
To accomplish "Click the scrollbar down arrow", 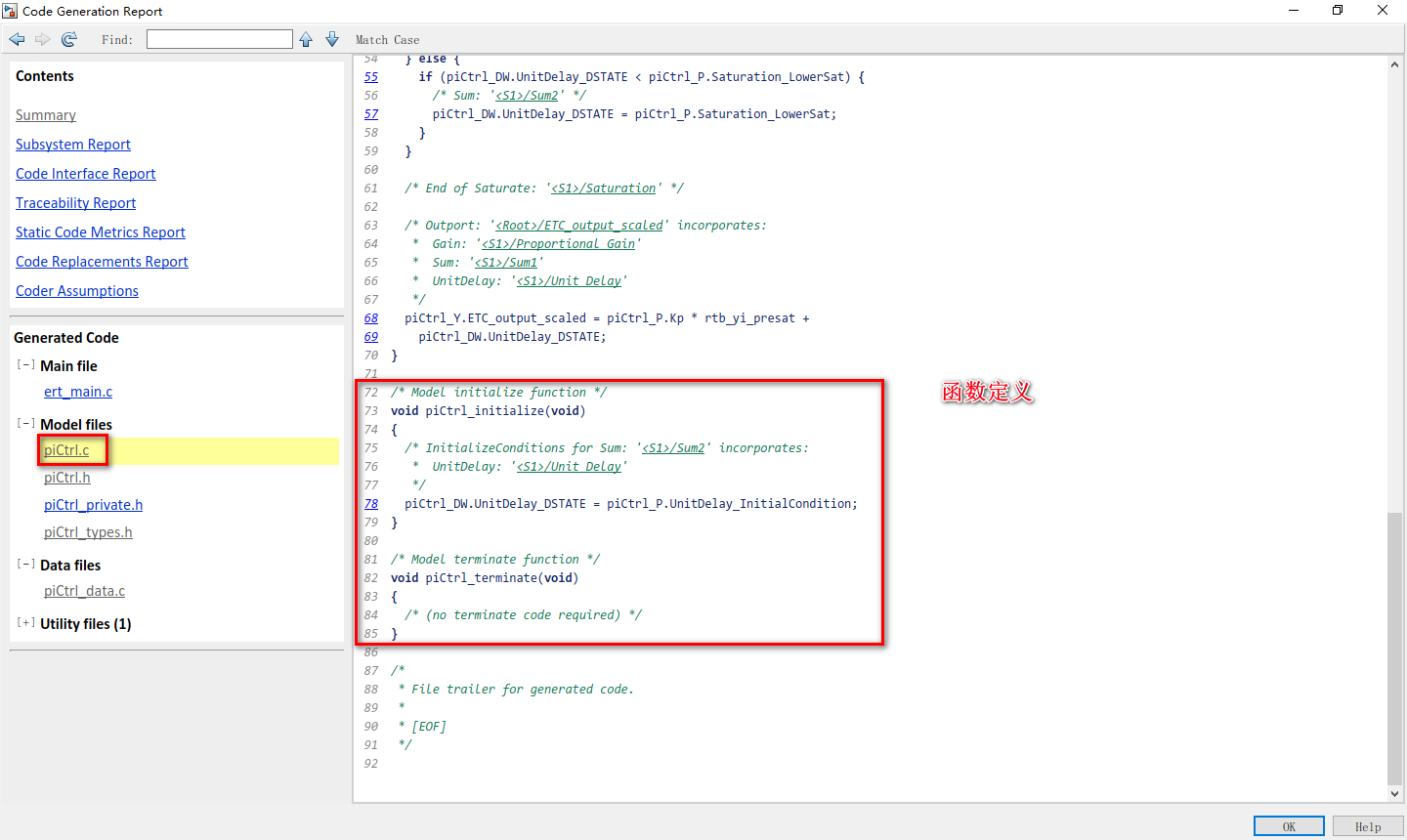I will click(x=1395, y=793).
